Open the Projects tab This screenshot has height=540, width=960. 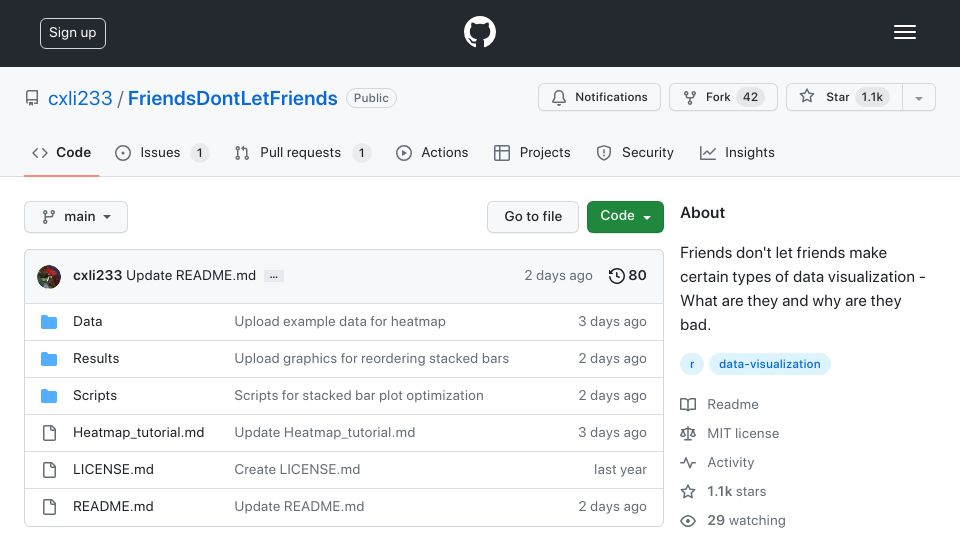[x=532, y=152]
